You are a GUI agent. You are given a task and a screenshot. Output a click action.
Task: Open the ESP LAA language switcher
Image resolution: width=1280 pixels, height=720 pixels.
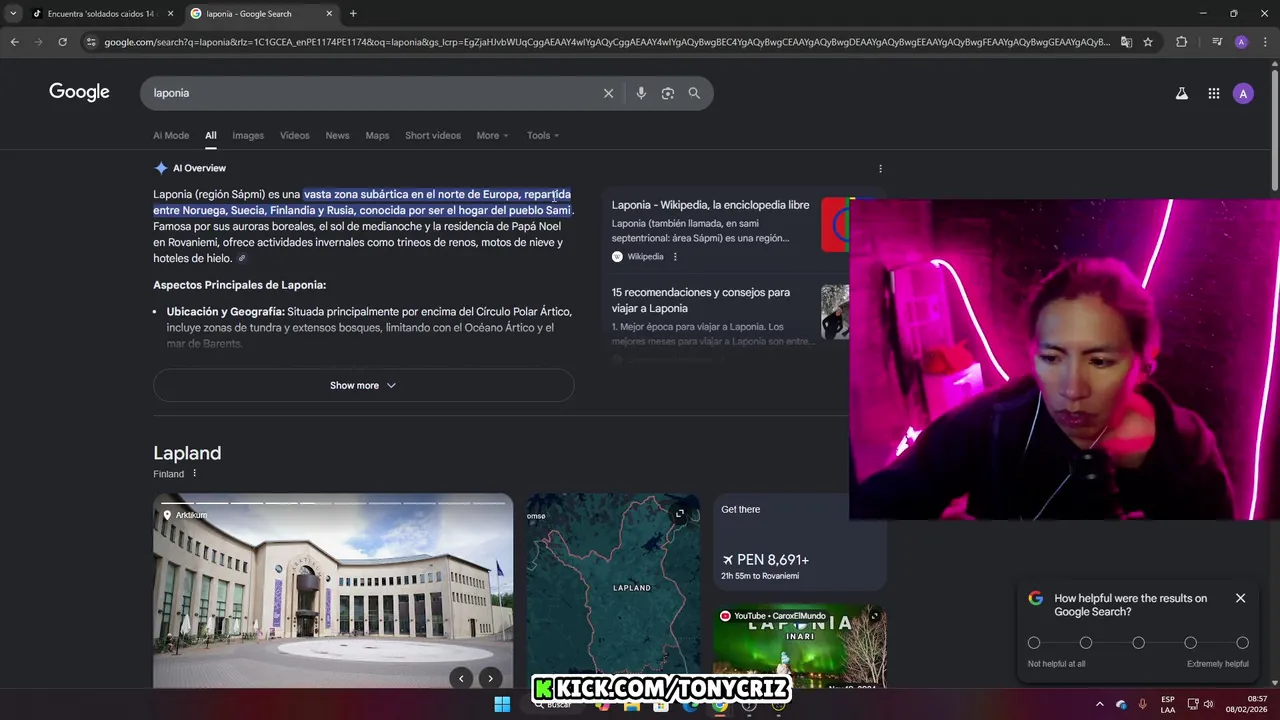tap(1168, 704)
